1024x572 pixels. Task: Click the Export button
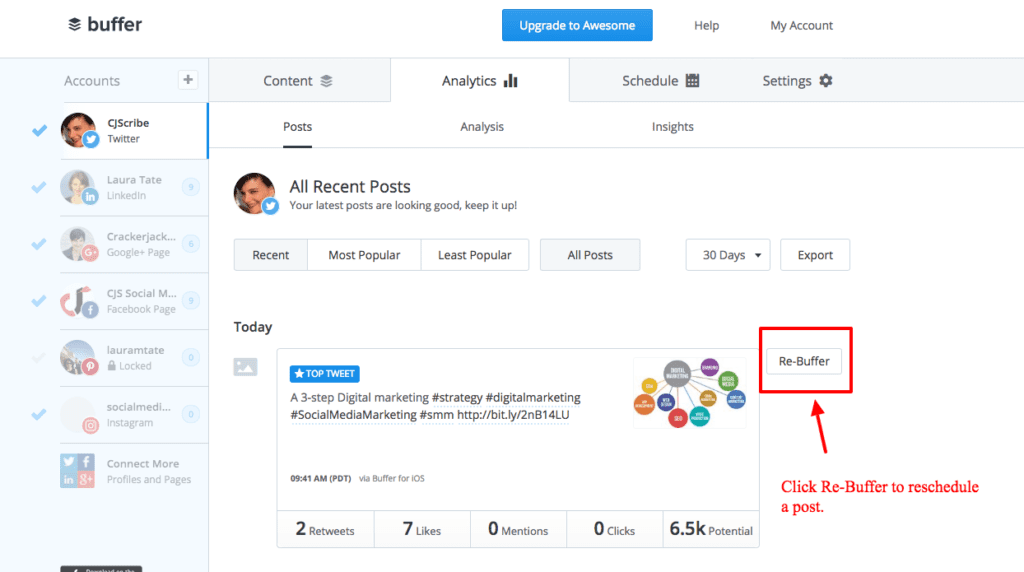point(815,255)
